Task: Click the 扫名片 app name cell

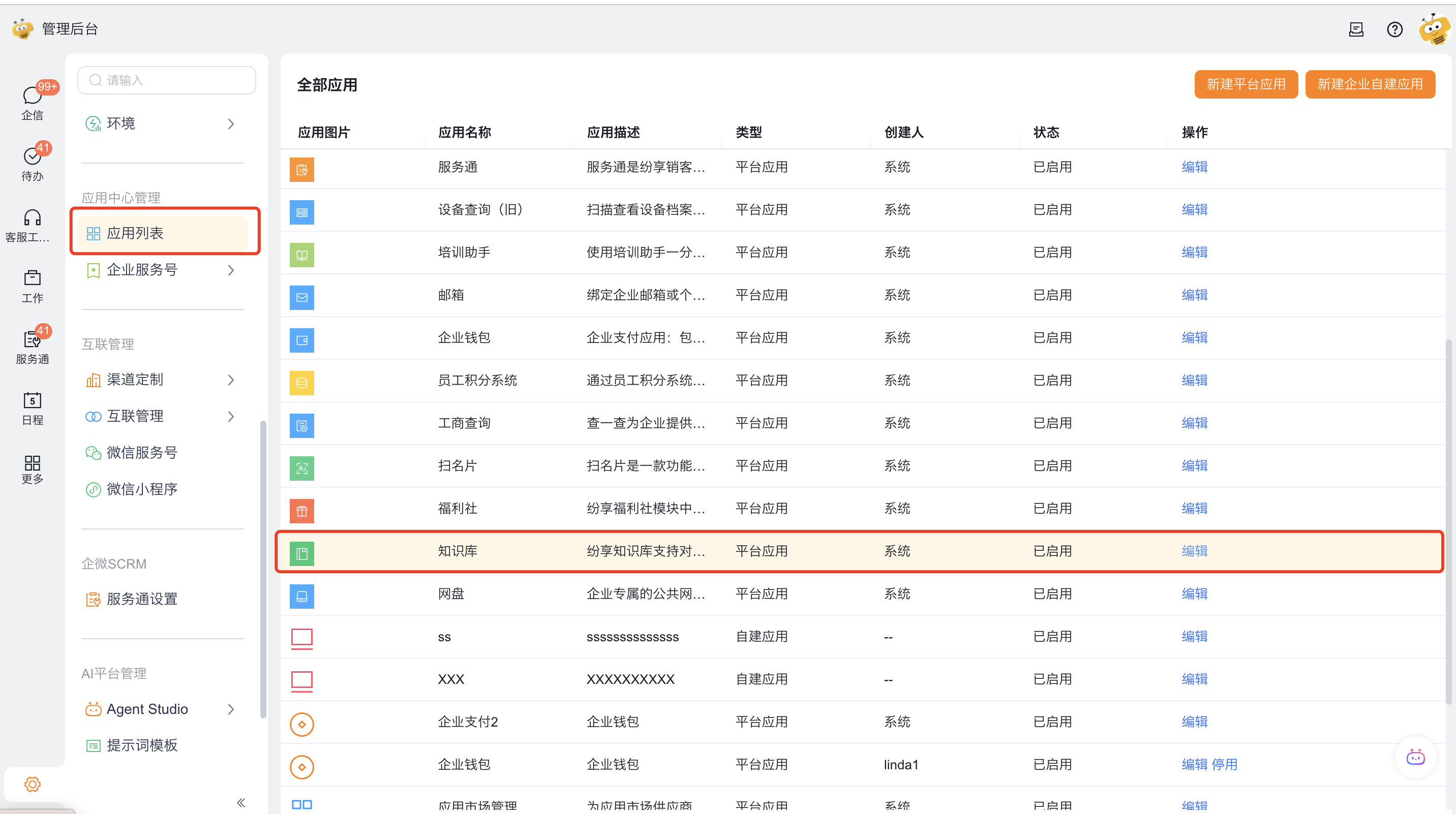Action: coord(457,465)
